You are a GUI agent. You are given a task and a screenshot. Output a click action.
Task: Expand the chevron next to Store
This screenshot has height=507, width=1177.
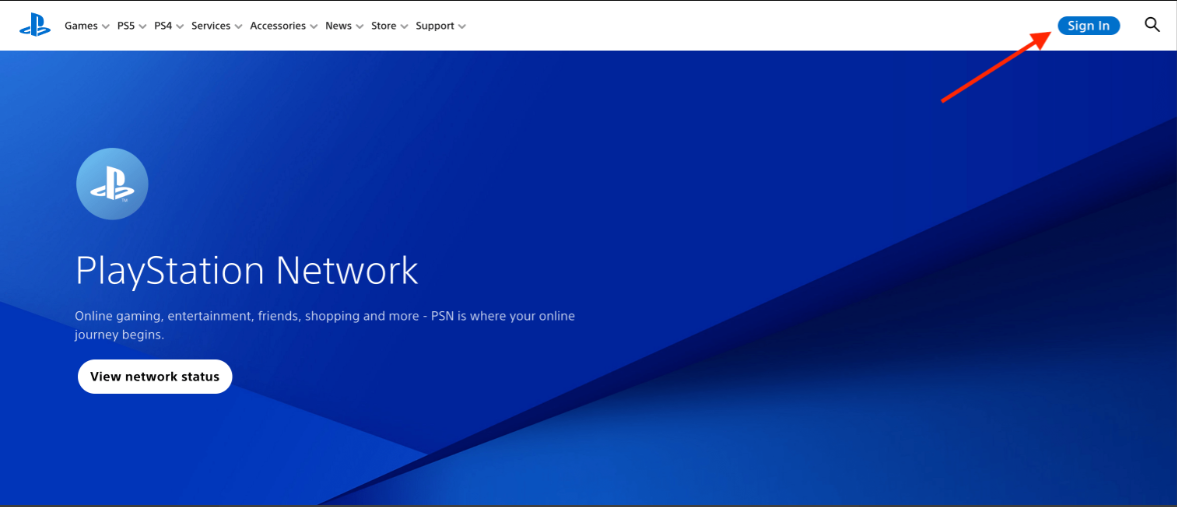pyautogui.click(x=404, y=26)
